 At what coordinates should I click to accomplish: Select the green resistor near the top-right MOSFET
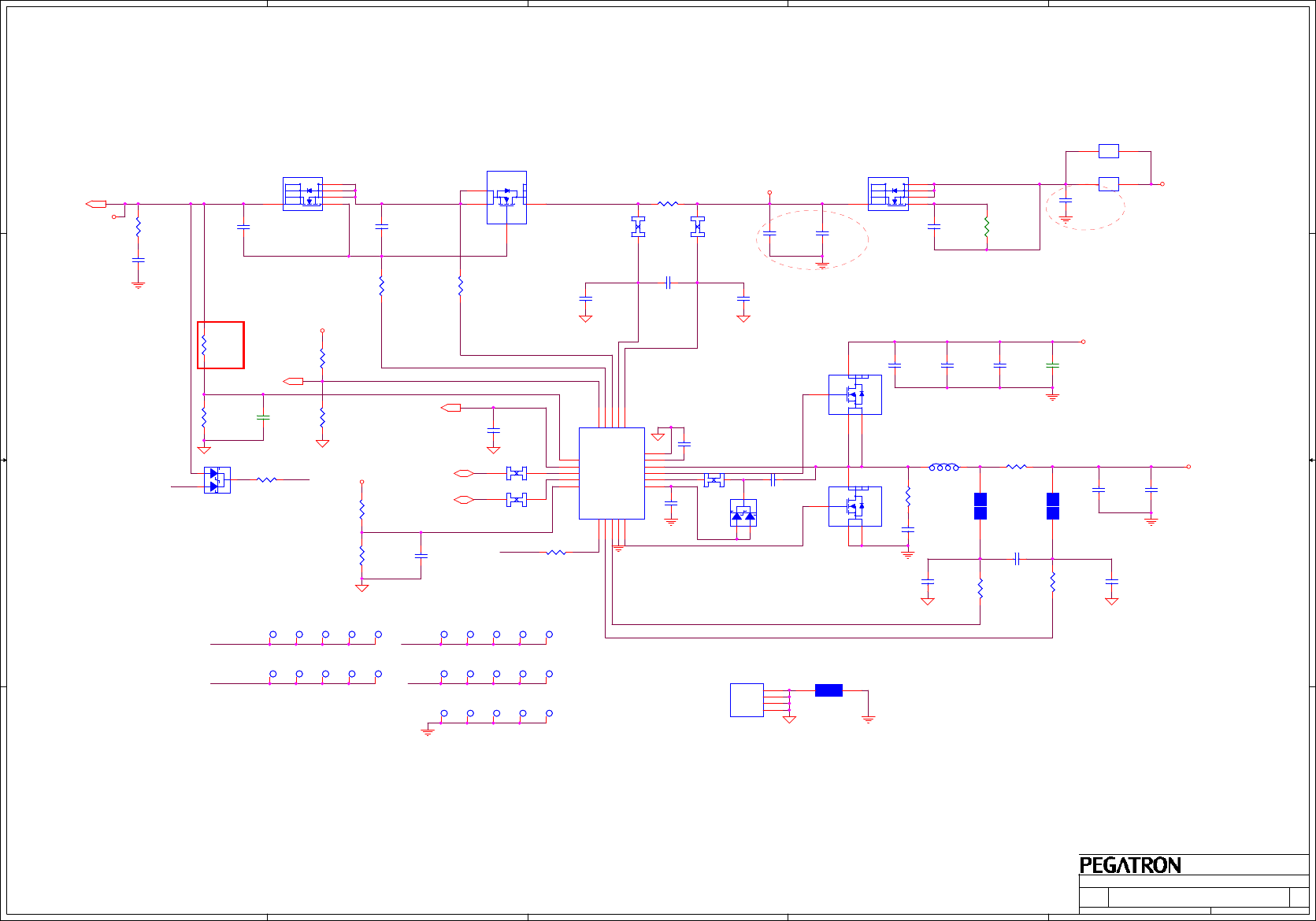[986, 227]
